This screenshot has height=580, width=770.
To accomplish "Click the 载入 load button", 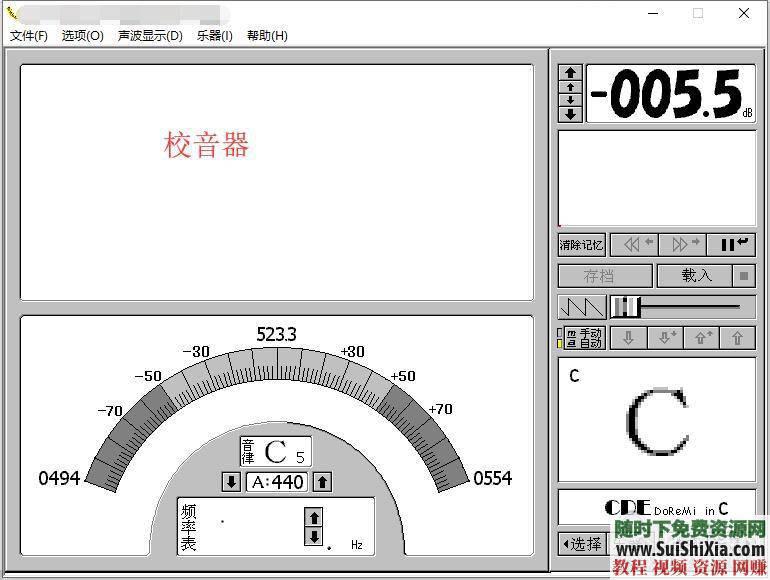I will (696, 276).
